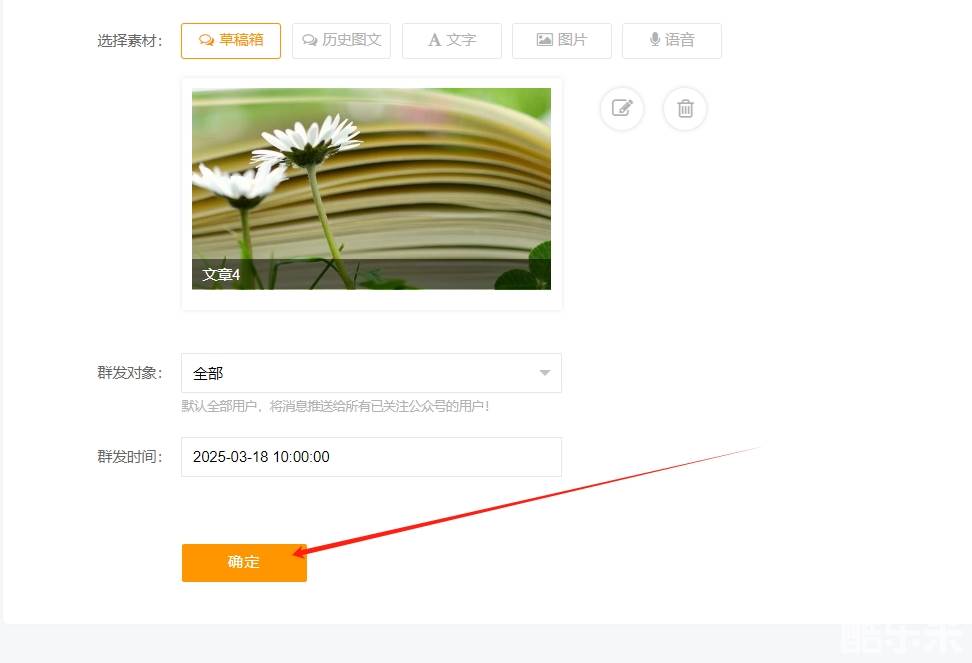Image resolution: width=972 pixels, height=663 pixels.
Task: Click the picture icon on the 图片 button
Action: [x=544, y=40]
